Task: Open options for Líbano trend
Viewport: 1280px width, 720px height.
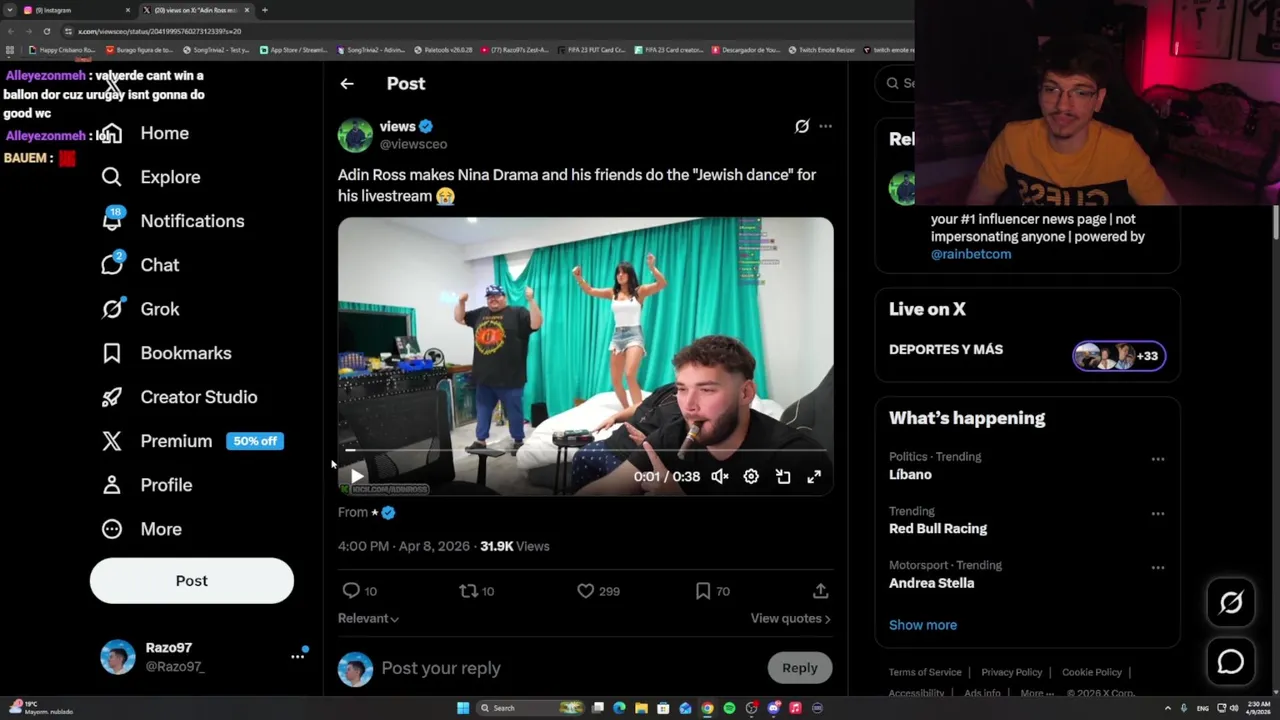Action: tap(1158, 459)
